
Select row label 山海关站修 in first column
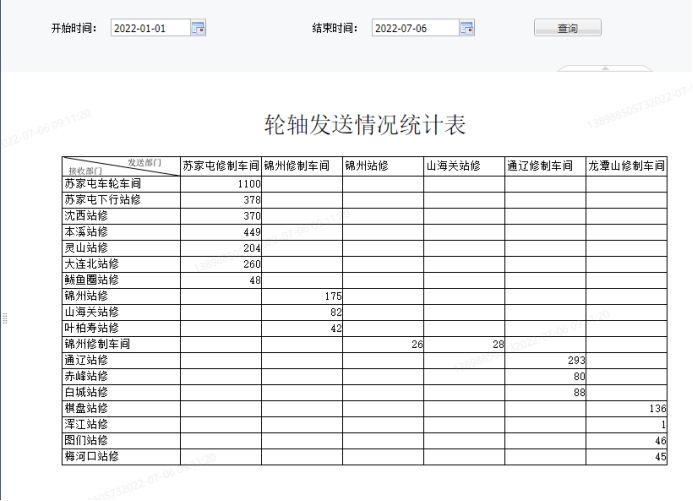(x=121, y=312)
